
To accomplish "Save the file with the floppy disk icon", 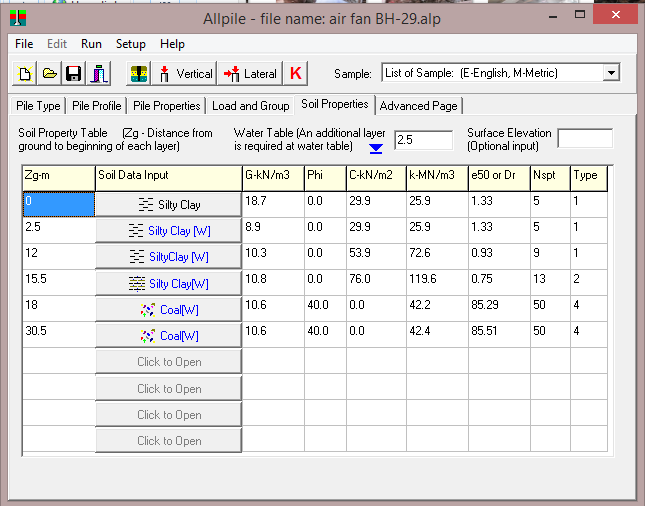I will tap(74, 74).
